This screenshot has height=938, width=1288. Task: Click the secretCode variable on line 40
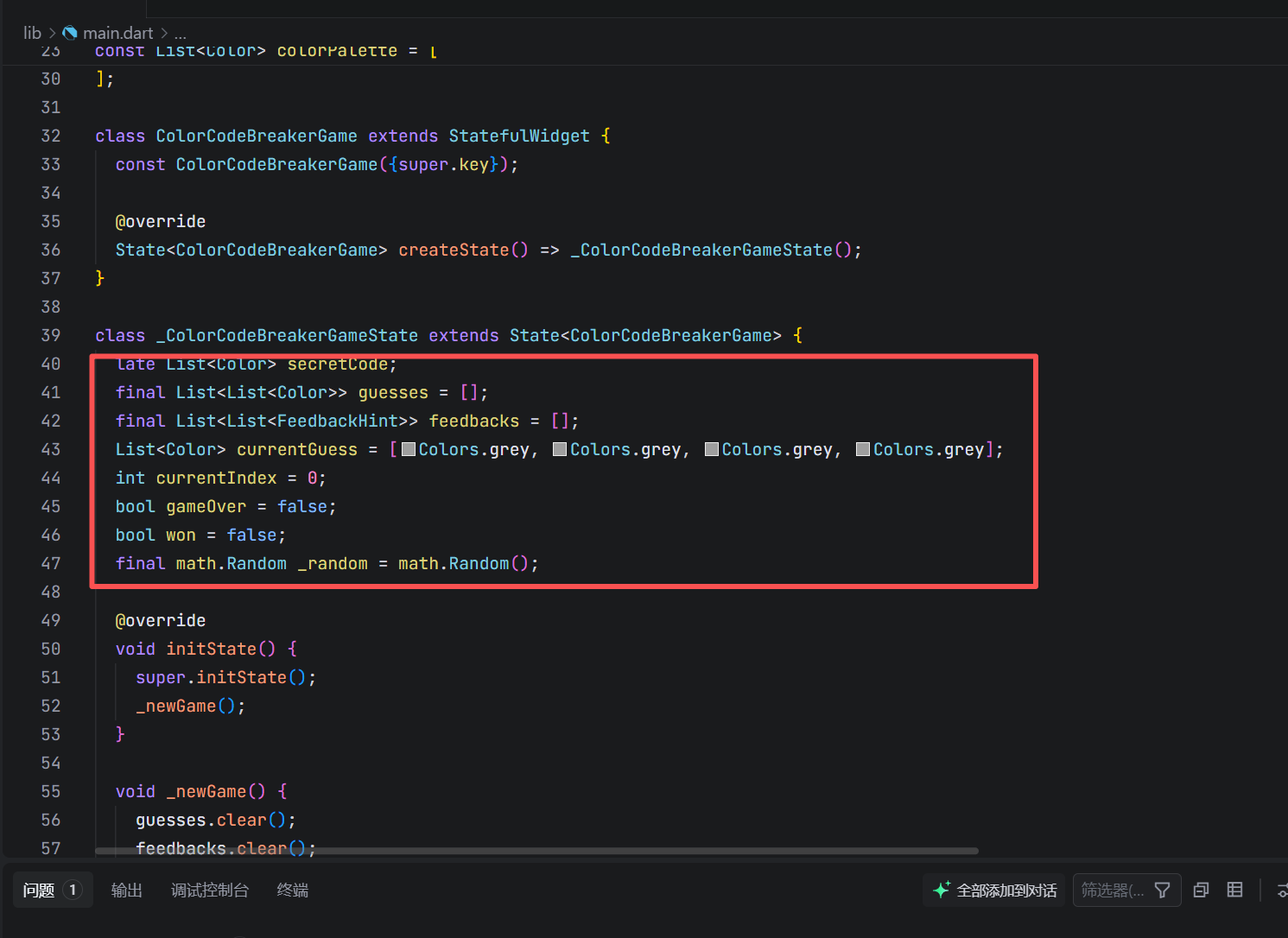[338, 364]
